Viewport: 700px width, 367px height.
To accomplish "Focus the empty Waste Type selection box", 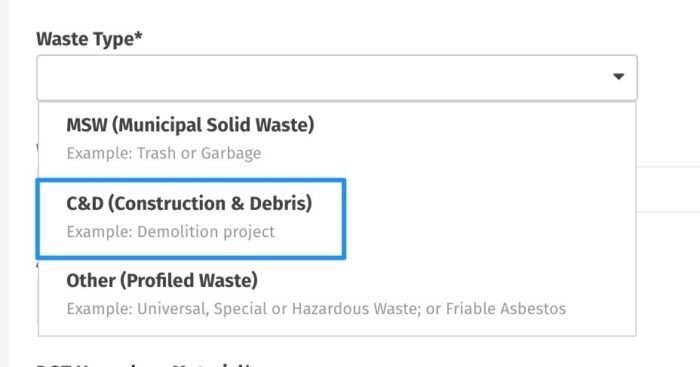I will pos(337,78).
